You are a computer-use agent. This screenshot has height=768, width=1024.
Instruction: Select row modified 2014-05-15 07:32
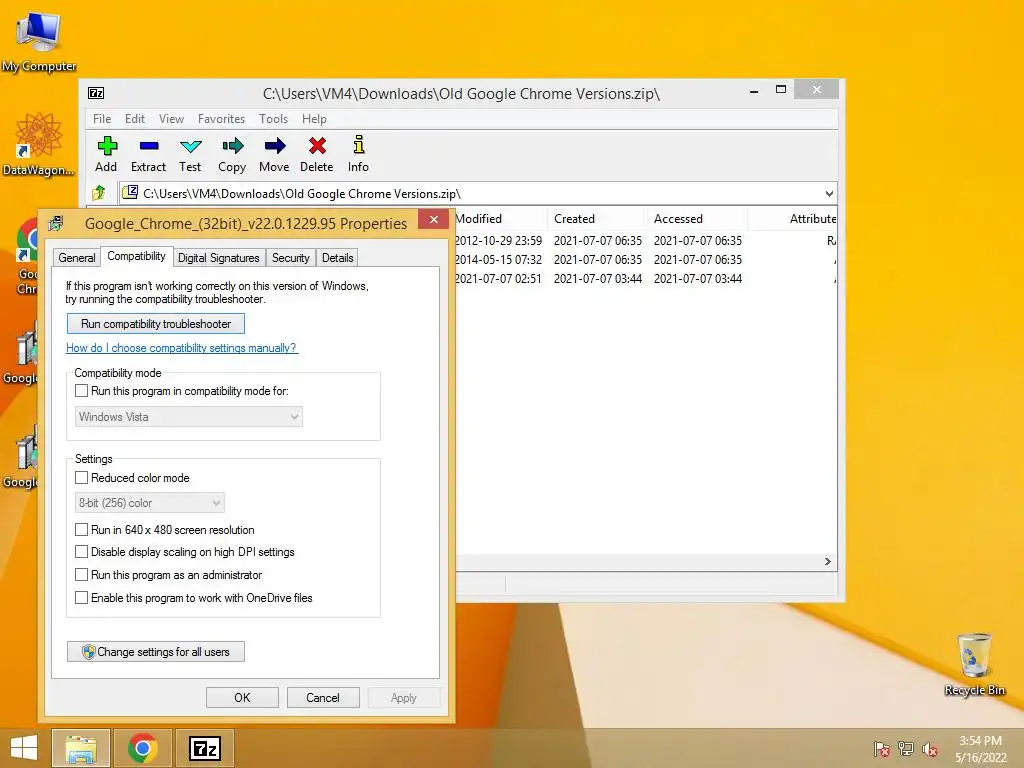pos(645,260)
